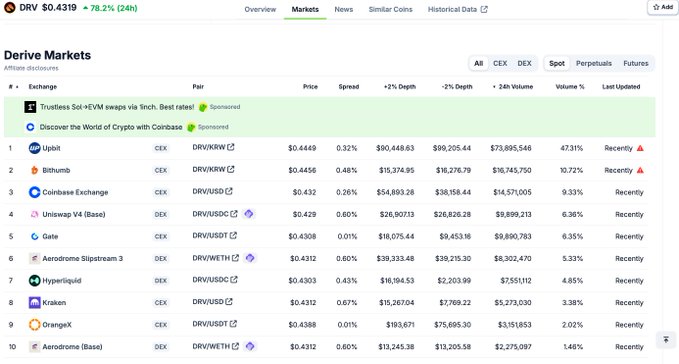Click Gate exchange logo

pyautogui.click(x=34, y=236)
